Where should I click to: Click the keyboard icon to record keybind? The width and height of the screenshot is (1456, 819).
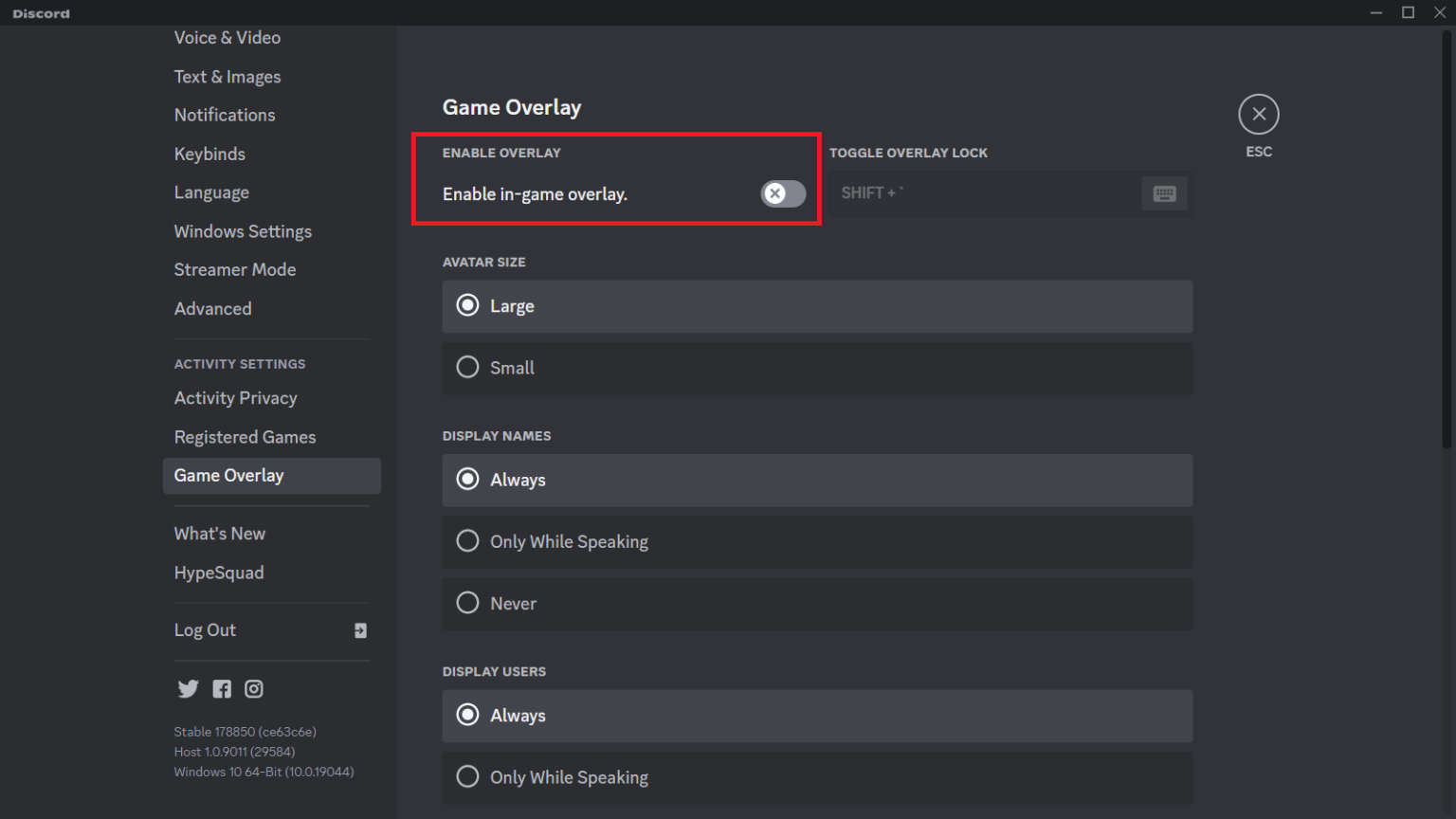point(1164,192)
